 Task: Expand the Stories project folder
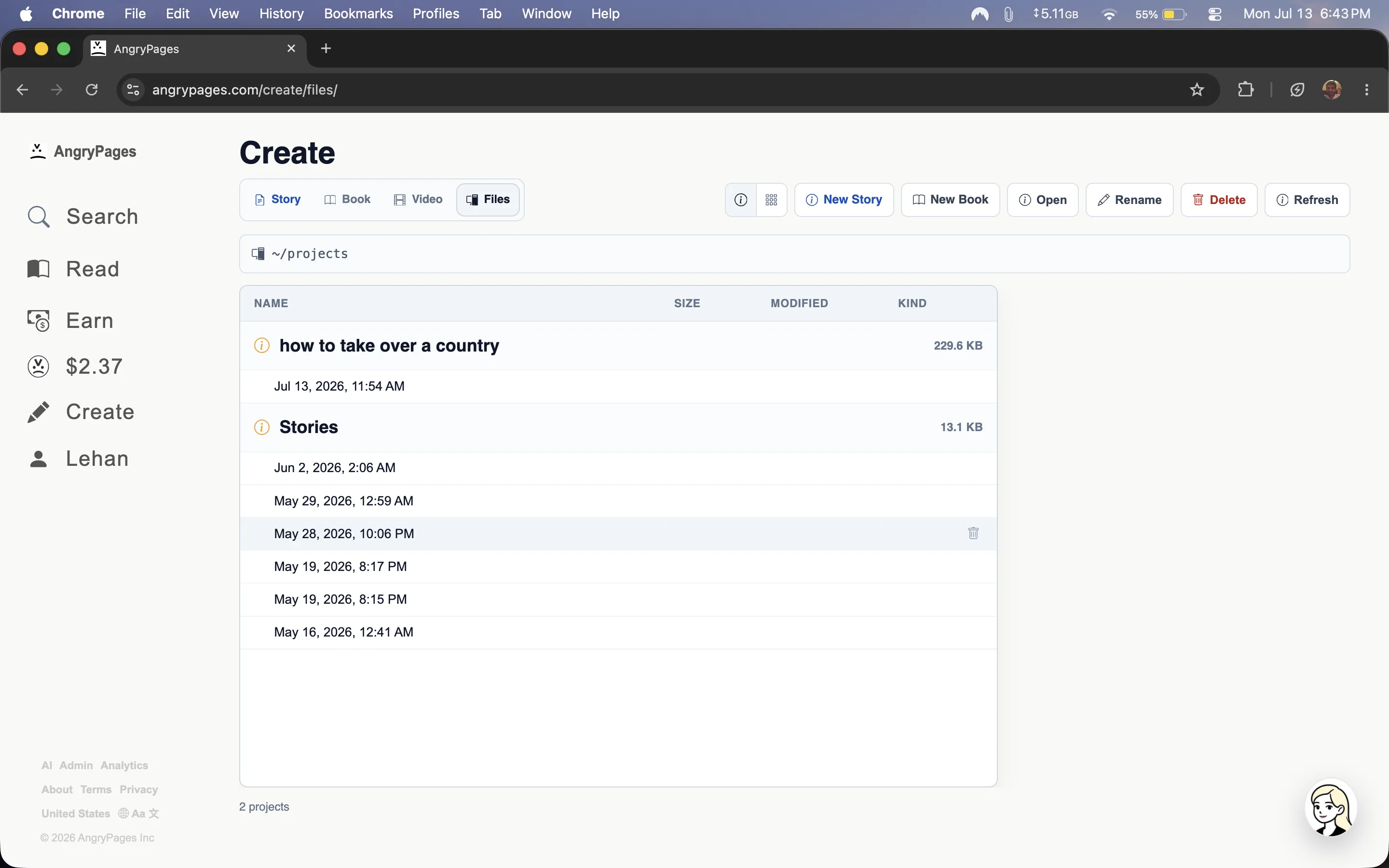click(309, 427)
